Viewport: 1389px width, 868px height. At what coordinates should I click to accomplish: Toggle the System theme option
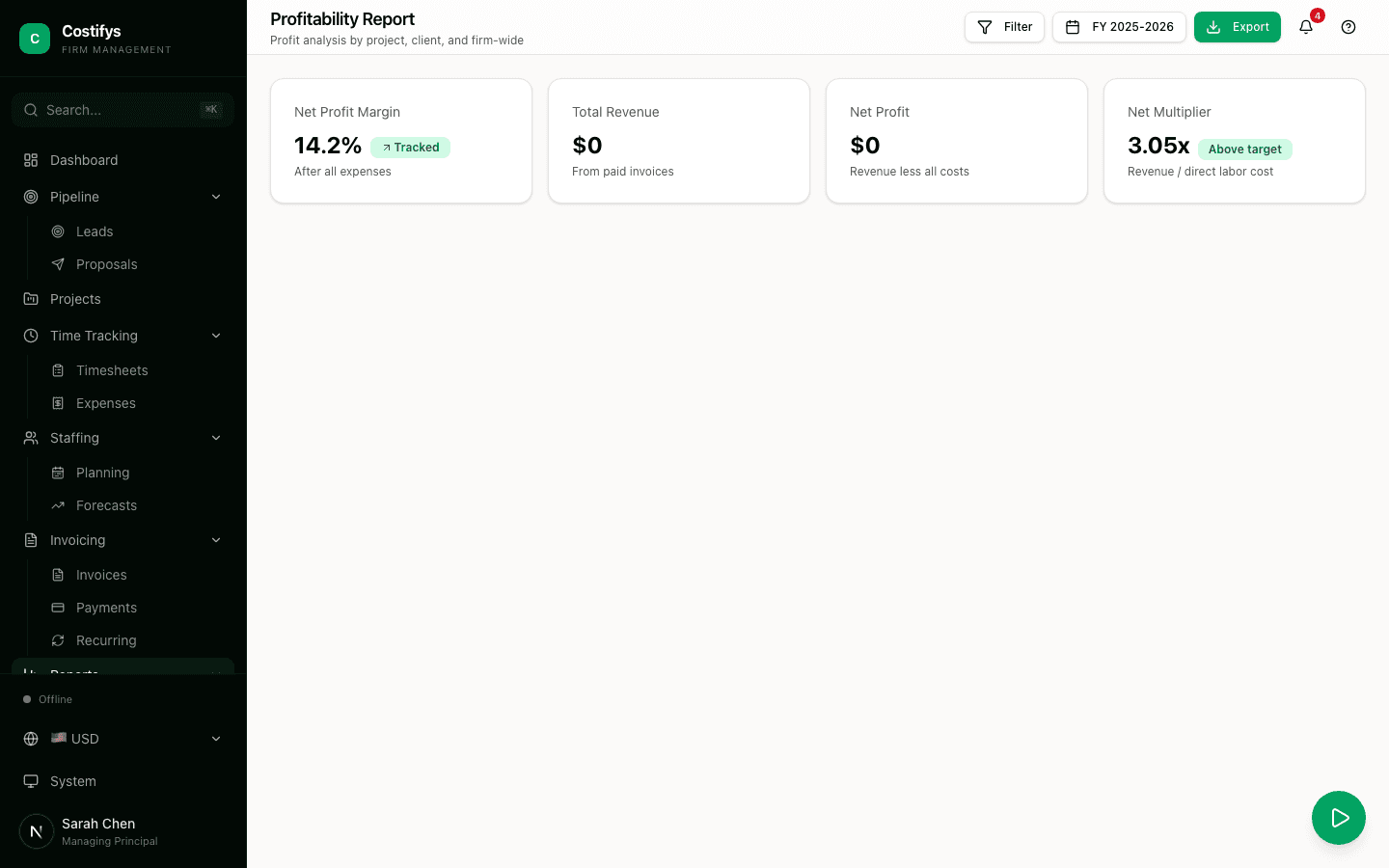click(x=73, y=781)
